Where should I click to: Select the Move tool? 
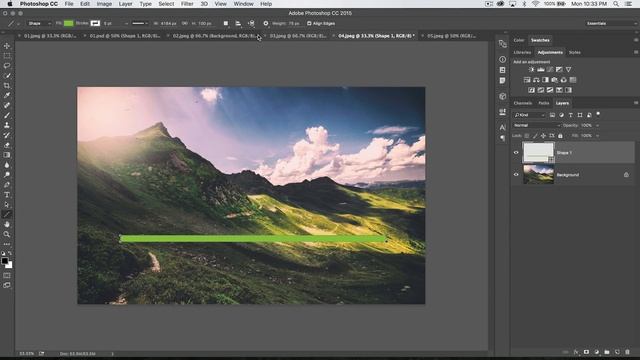click(x=7, y=46)
